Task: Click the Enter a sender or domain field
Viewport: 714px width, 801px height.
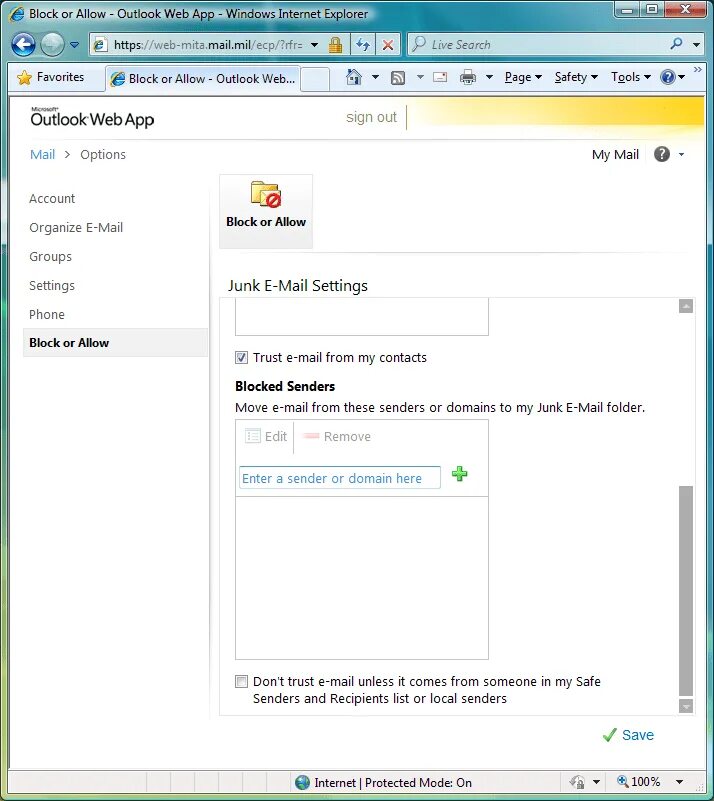Action: [340, 478]
